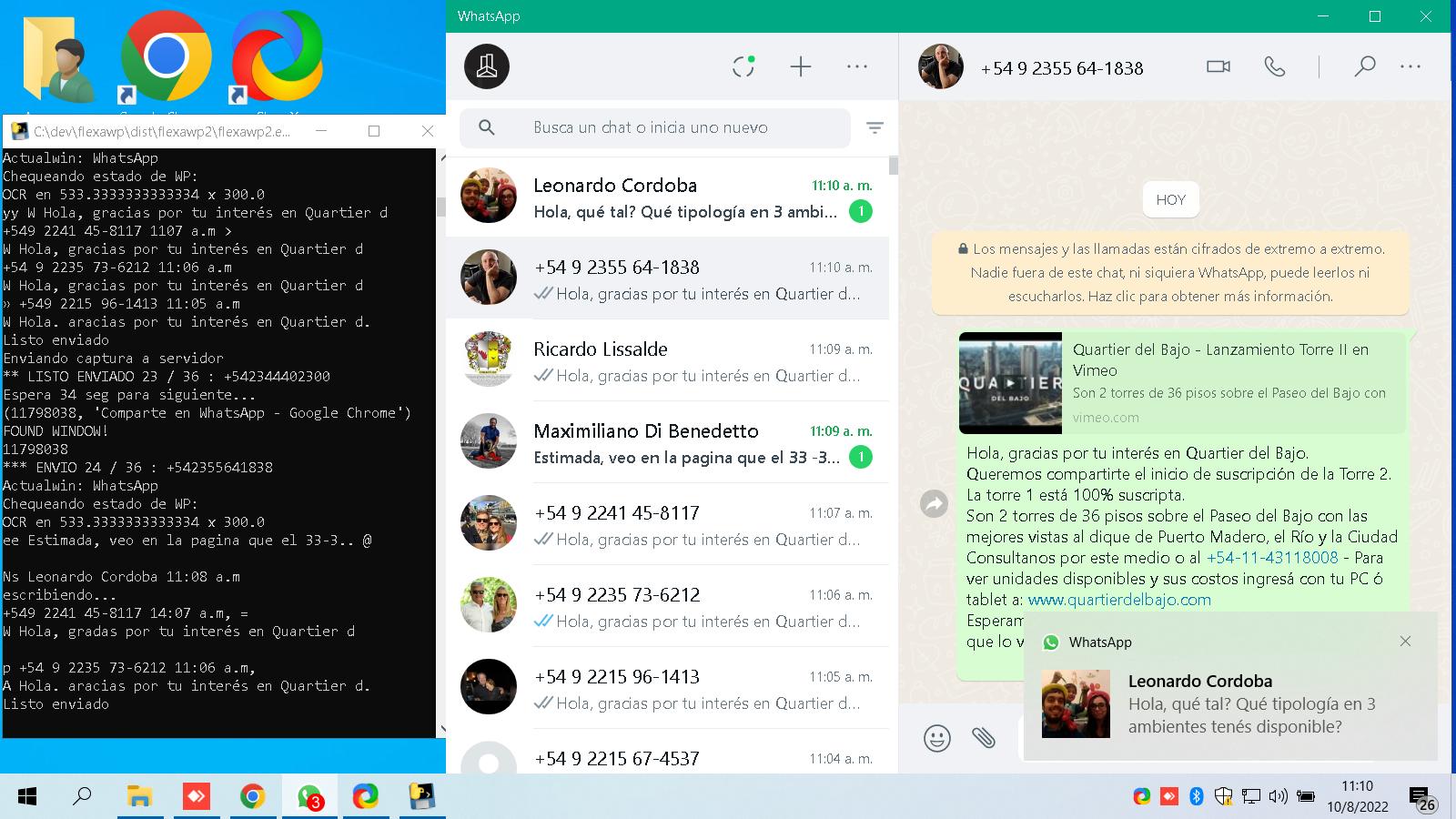Open conversation options menu (three dots)

click(x=1410, y=66)
